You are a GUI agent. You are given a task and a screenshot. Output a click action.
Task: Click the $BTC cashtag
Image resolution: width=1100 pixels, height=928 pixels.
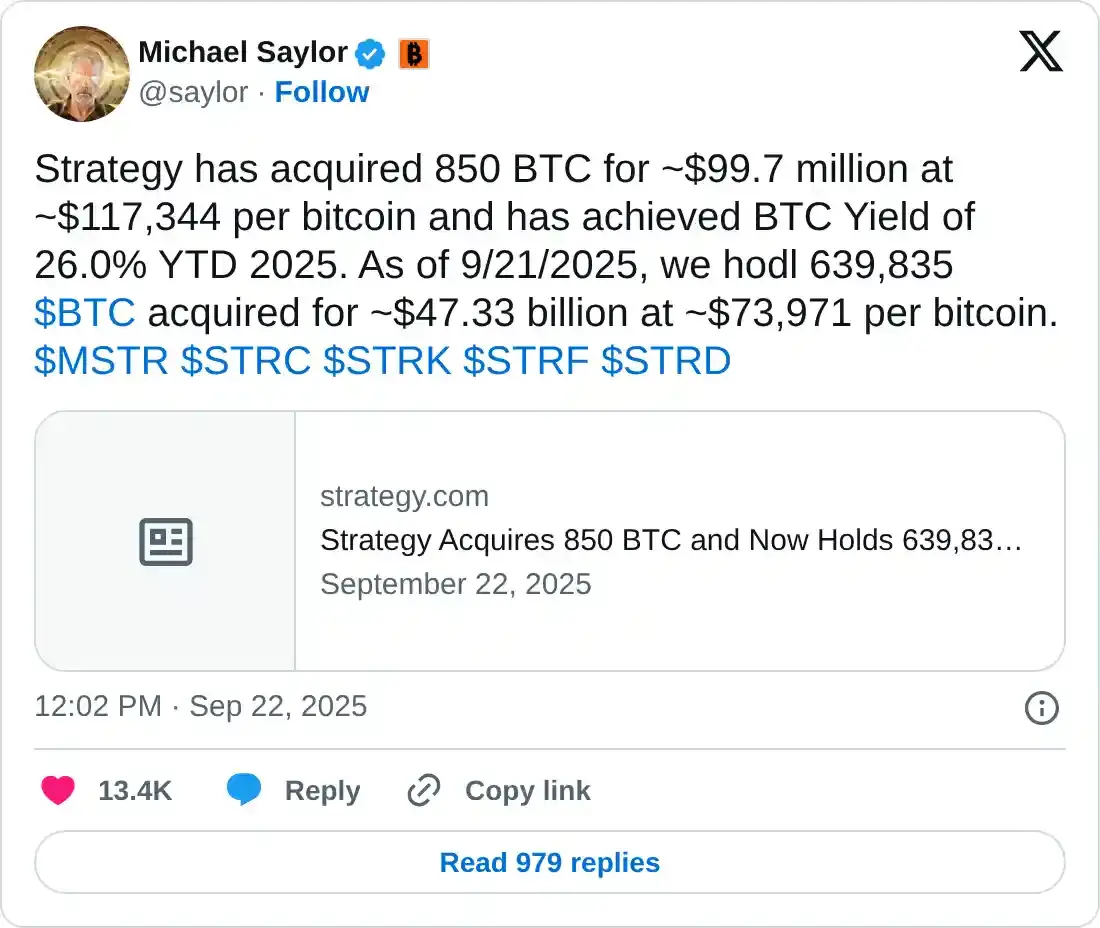[x=84, y=313]
